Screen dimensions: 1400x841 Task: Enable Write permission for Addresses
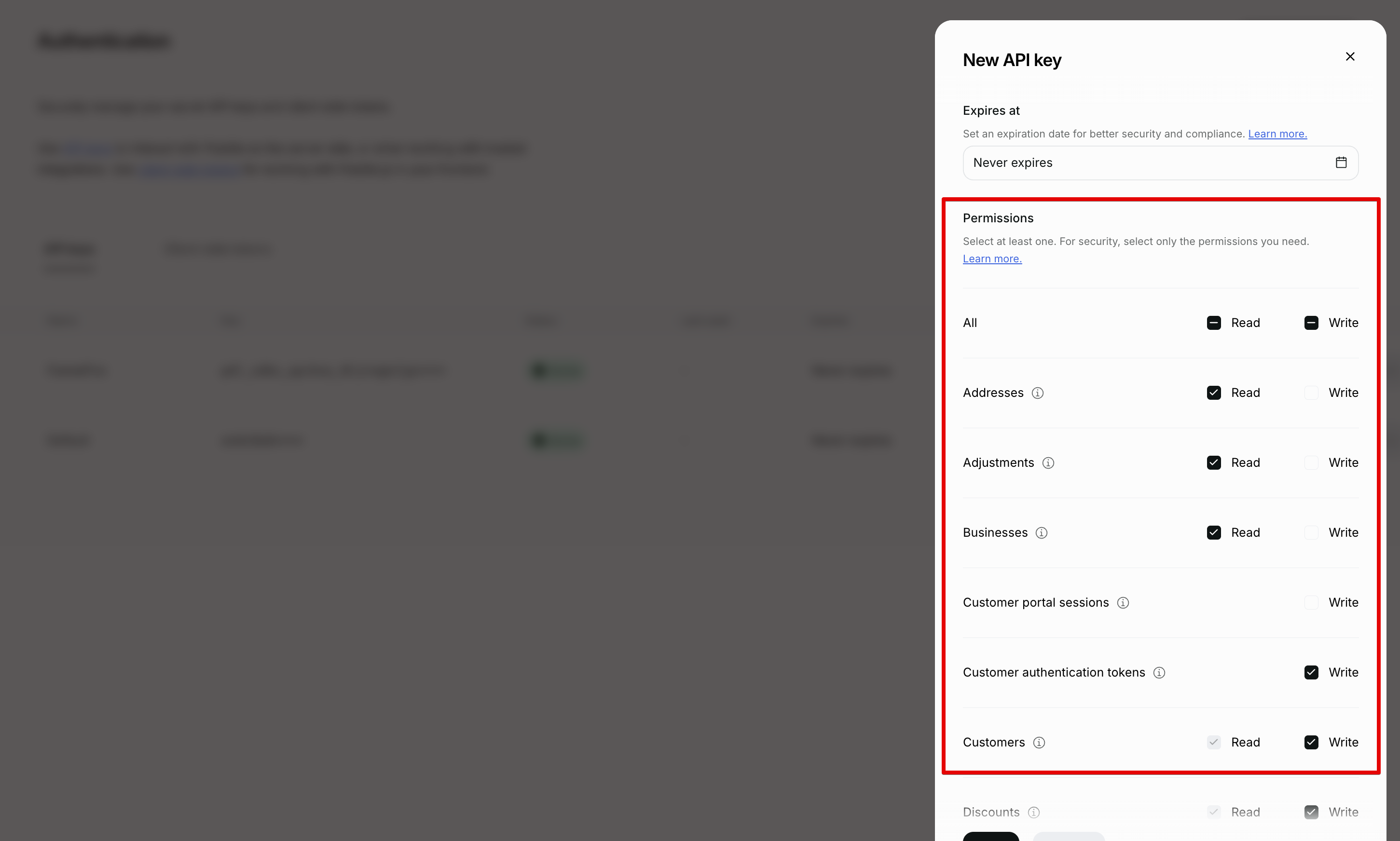[x=1311, y=393]
